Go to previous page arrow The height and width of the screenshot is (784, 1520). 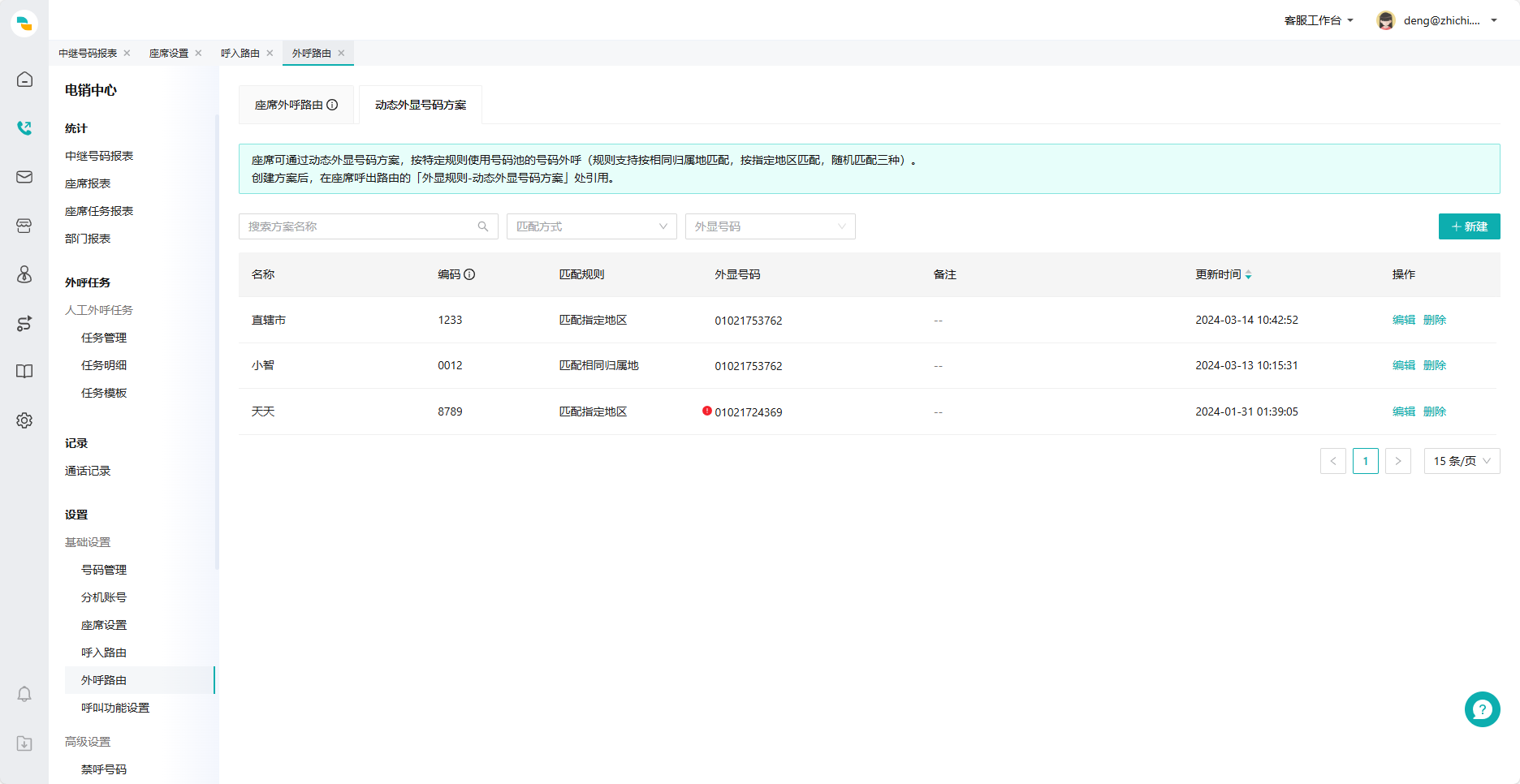1333,461
